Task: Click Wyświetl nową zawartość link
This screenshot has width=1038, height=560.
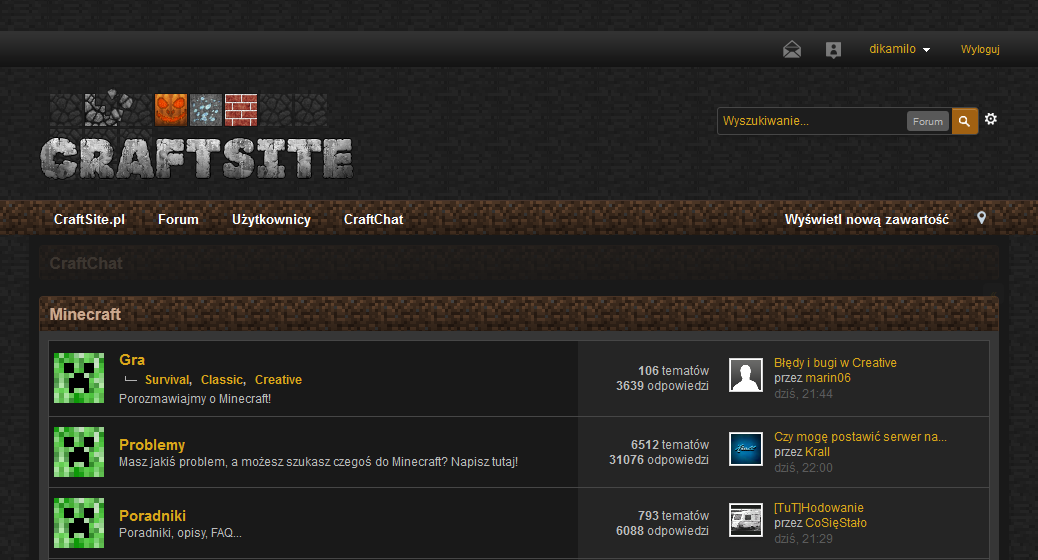Action: point(867,219)
